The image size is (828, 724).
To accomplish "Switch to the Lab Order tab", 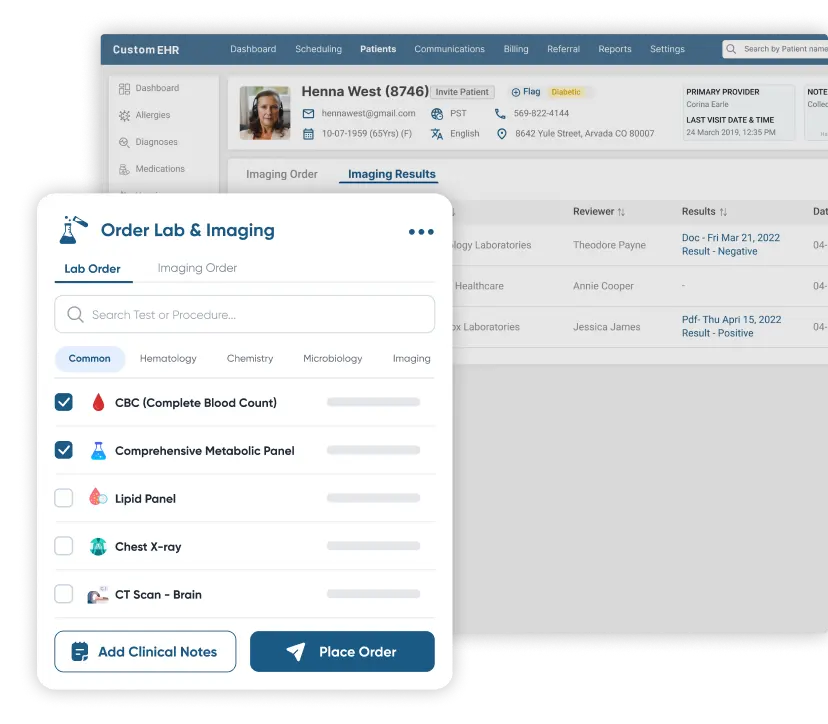I will coord(92,269).
